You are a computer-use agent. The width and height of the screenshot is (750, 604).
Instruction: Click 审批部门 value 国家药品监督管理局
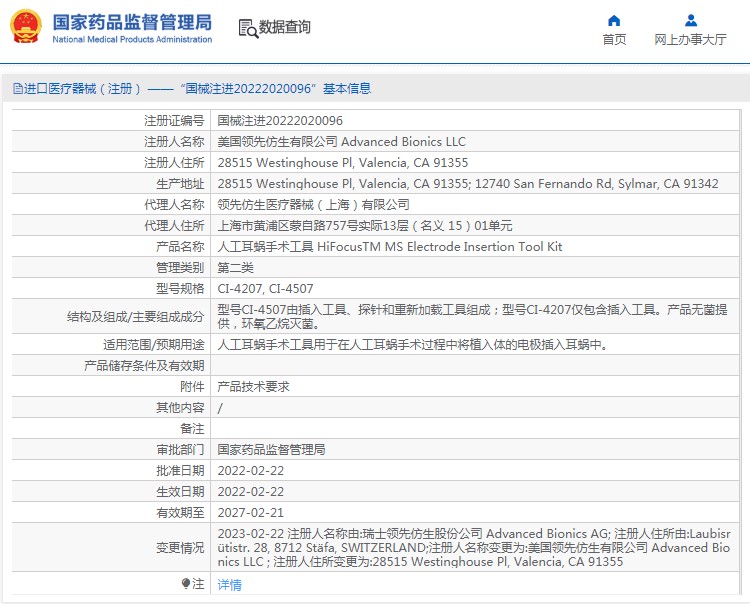[x=271, y=450]
